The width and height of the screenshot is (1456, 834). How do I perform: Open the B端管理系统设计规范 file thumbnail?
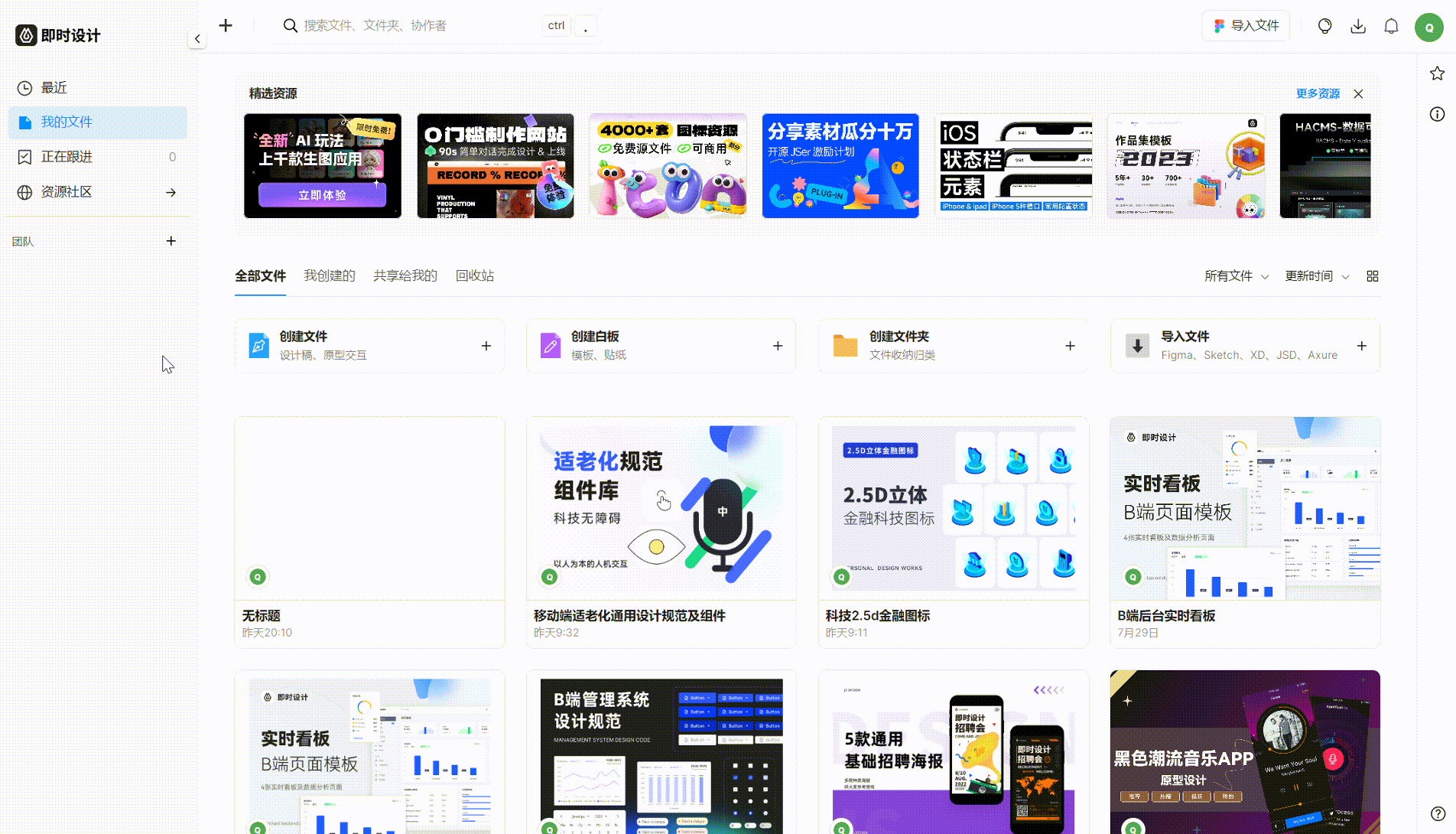[x=661, y=752]
